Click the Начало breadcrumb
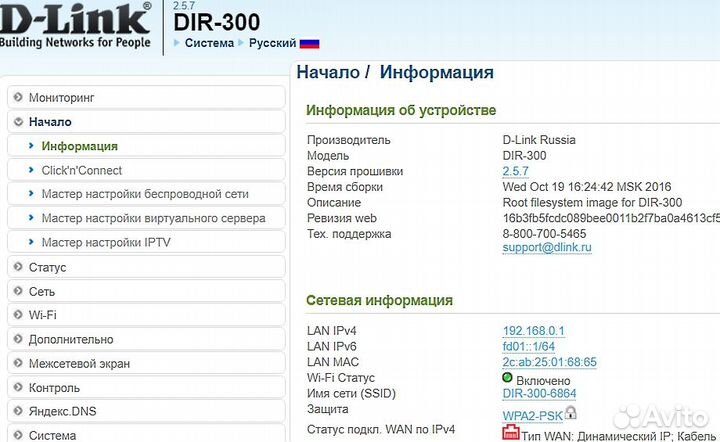Screen dimensions: 720x442 (x=328, y=73)
